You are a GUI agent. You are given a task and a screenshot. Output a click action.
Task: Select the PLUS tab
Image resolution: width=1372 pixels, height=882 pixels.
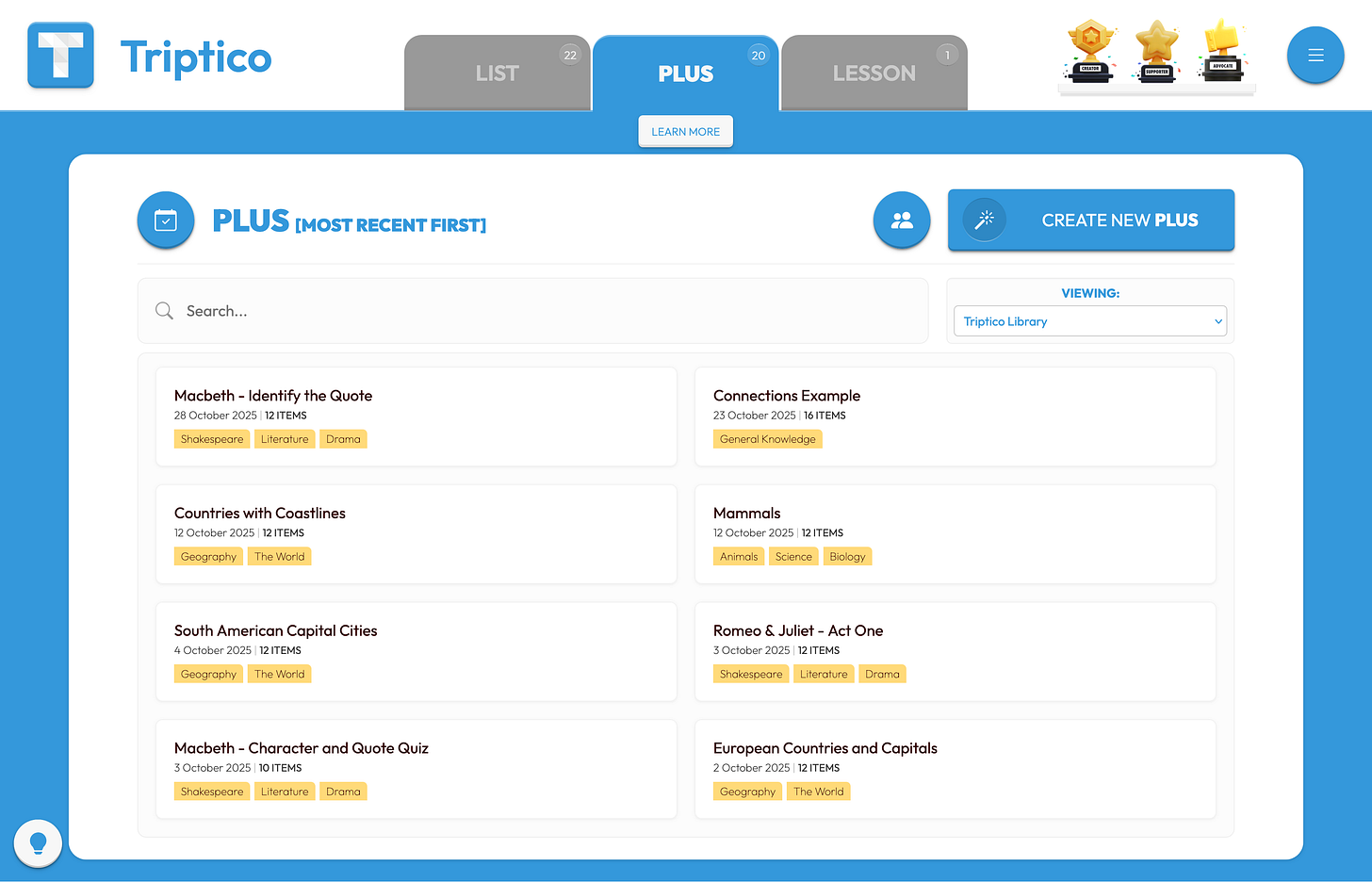[x=686, y=73]
